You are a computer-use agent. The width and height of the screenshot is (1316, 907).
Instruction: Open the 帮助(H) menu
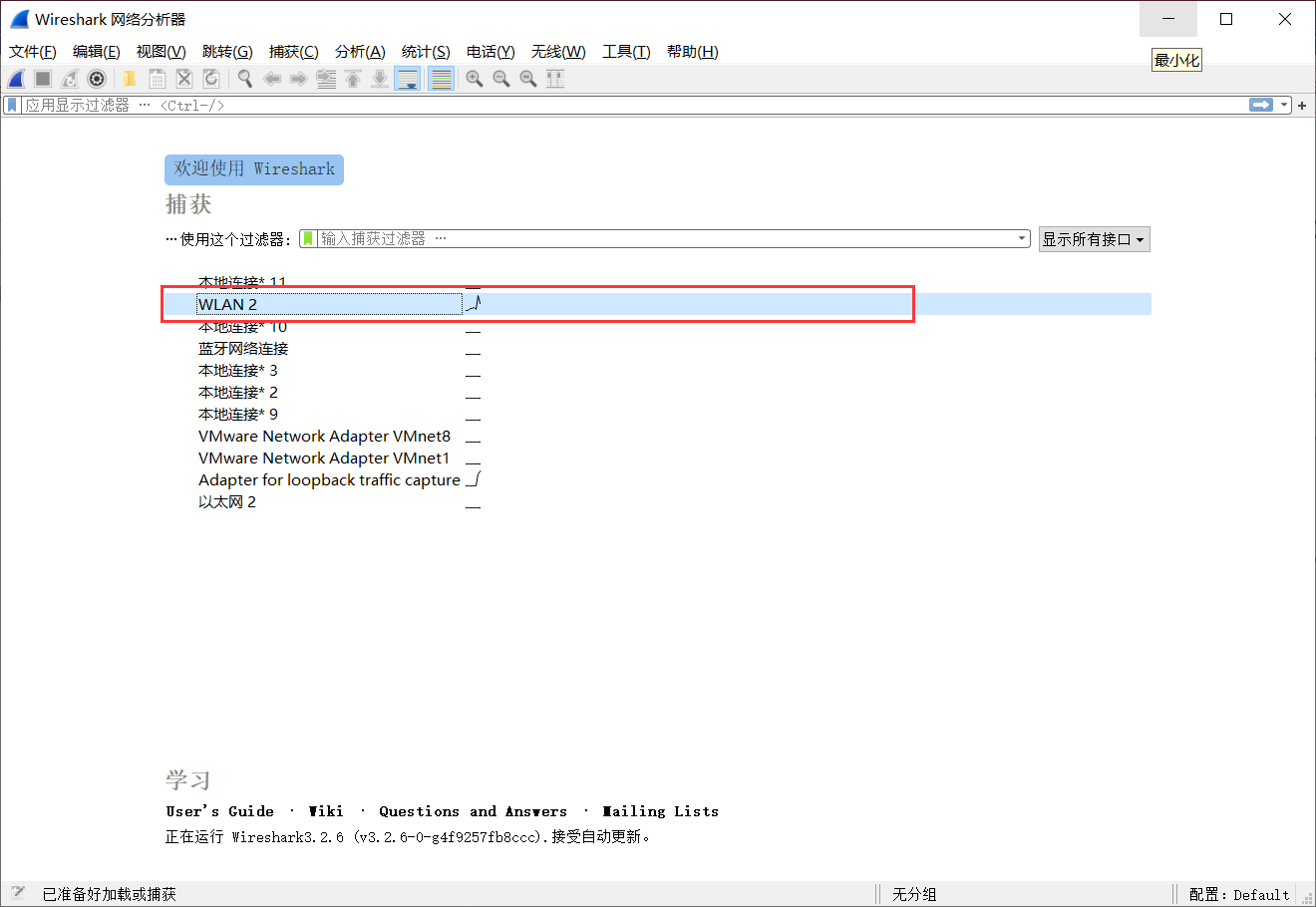click(692, 52)
